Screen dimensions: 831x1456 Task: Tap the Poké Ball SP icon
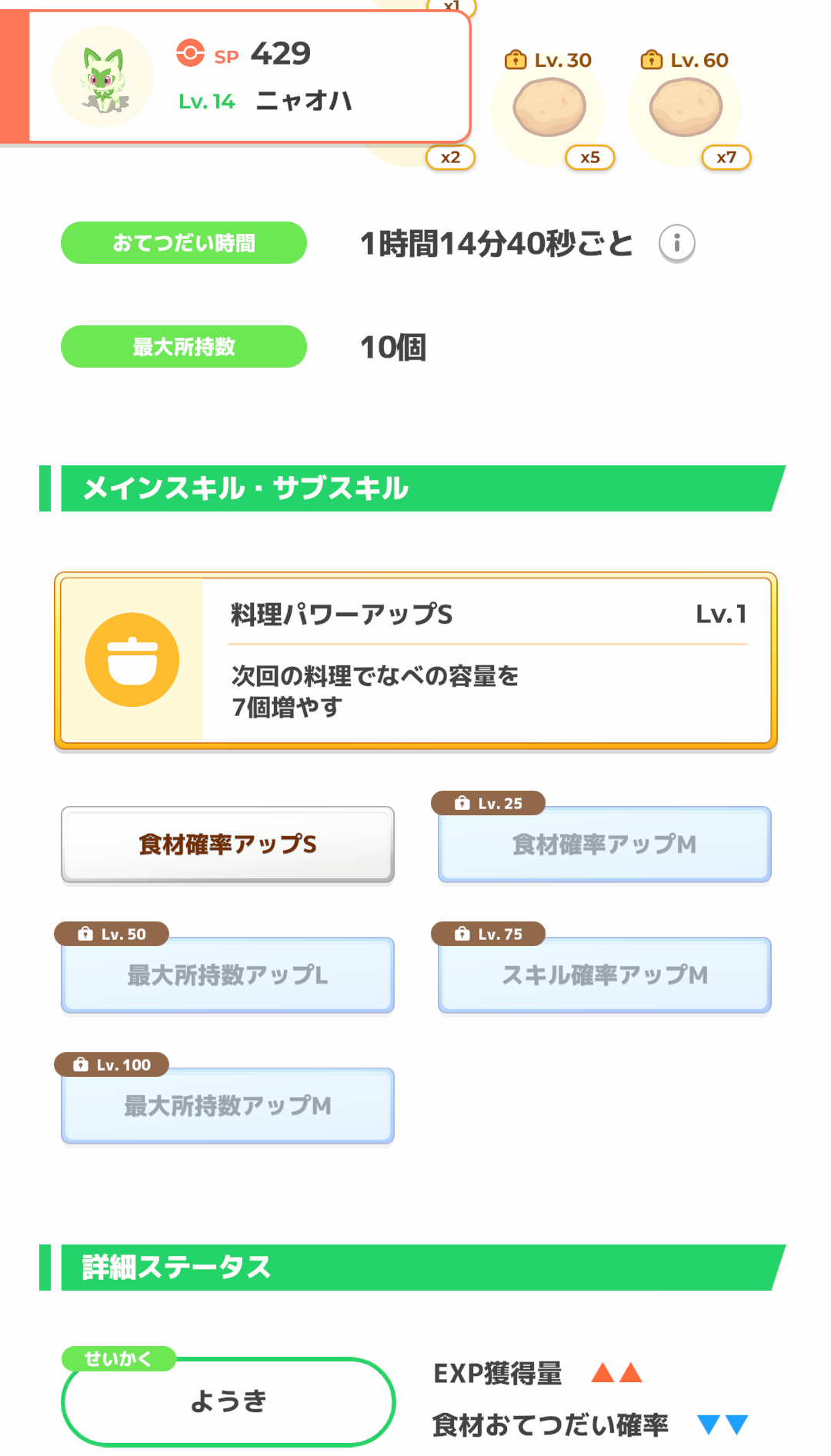[190, 53]
